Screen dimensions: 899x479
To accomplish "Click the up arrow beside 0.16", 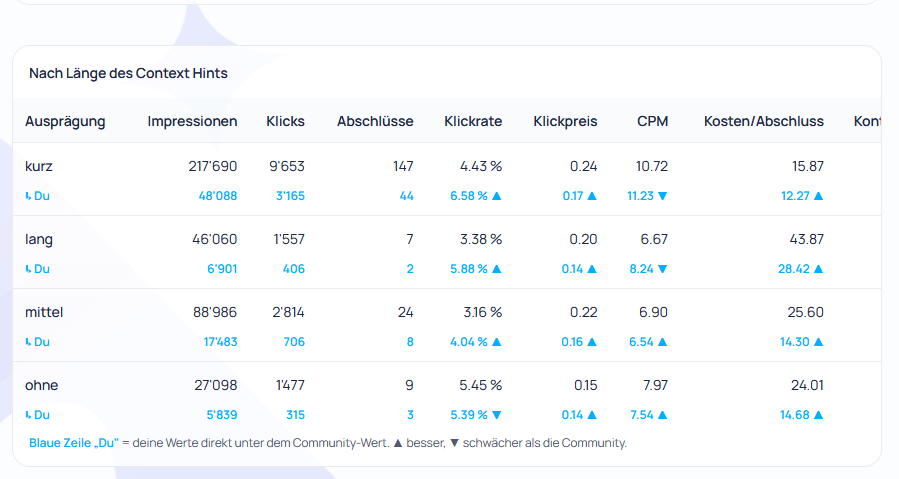I will [592, 341].
